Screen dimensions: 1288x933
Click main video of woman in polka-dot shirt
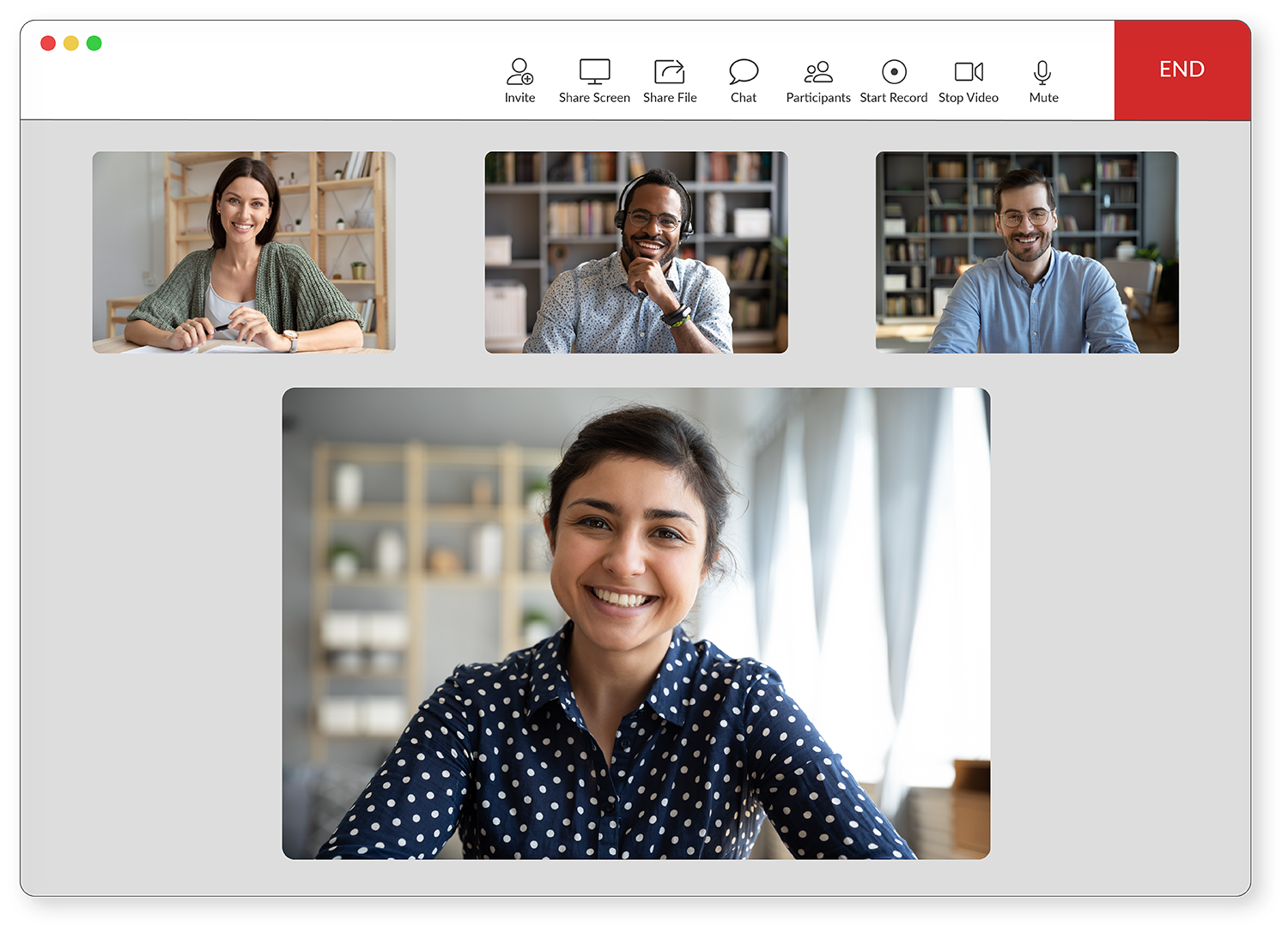click(x=636, y=623)
